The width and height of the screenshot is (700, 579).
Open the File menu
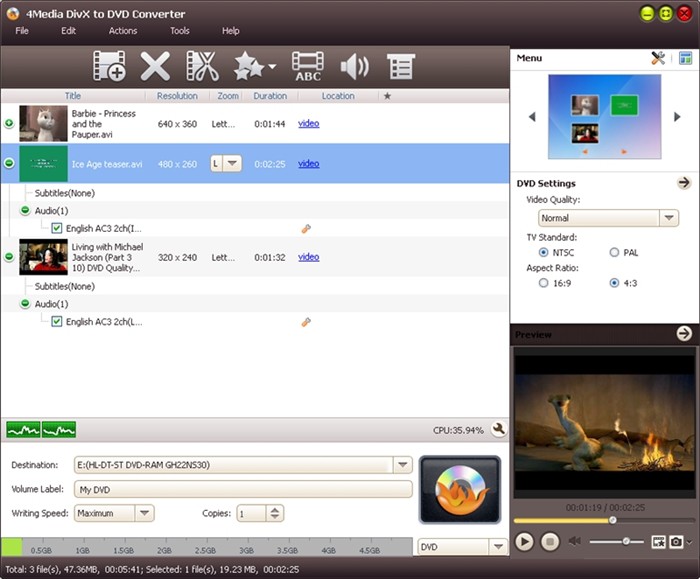coord(22,31)
